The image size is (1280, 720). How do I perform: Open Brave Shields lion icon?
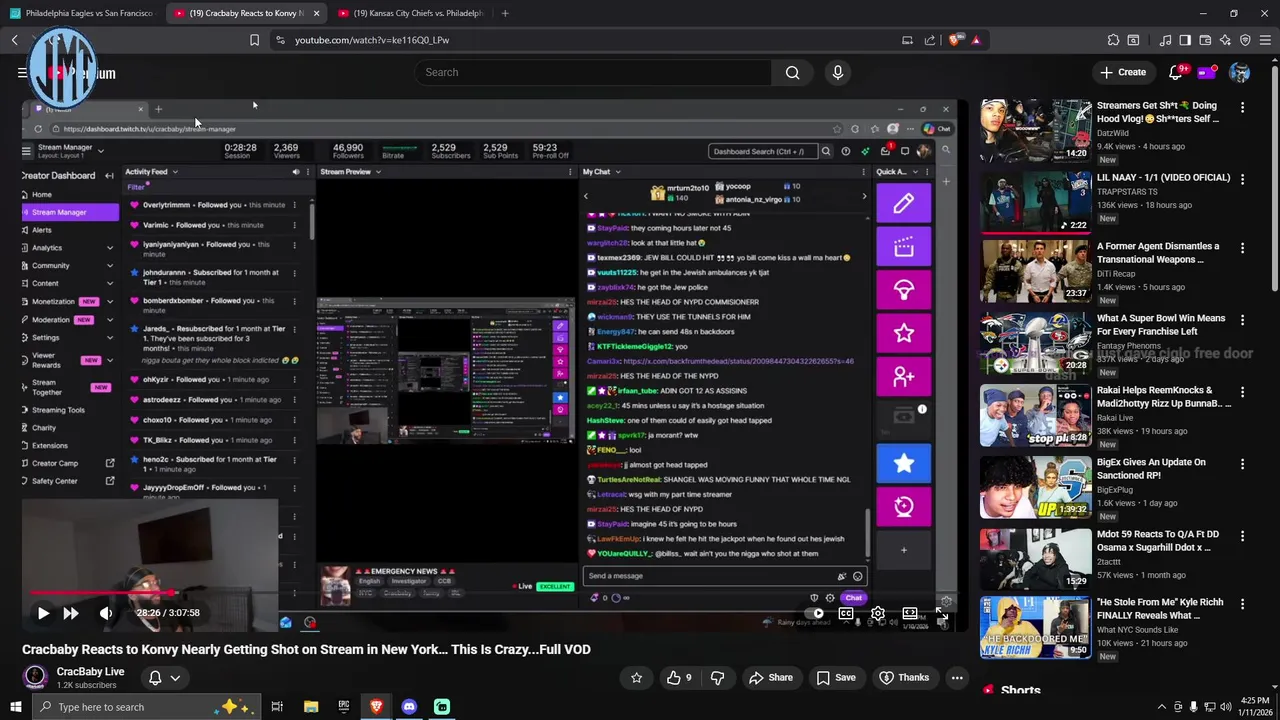[x=955, y=40]
